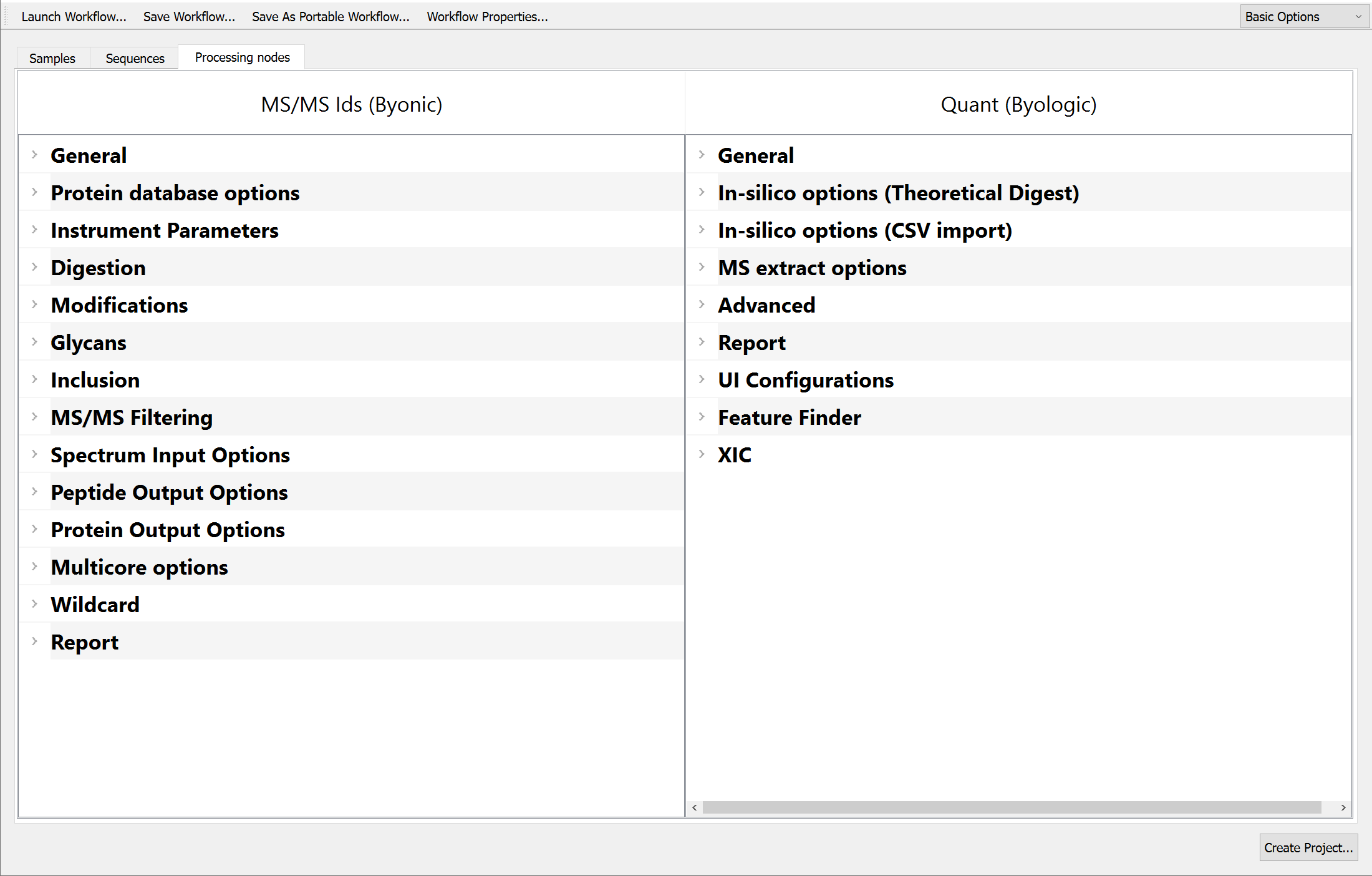Expand MS extract options arrow

(702, 267)
